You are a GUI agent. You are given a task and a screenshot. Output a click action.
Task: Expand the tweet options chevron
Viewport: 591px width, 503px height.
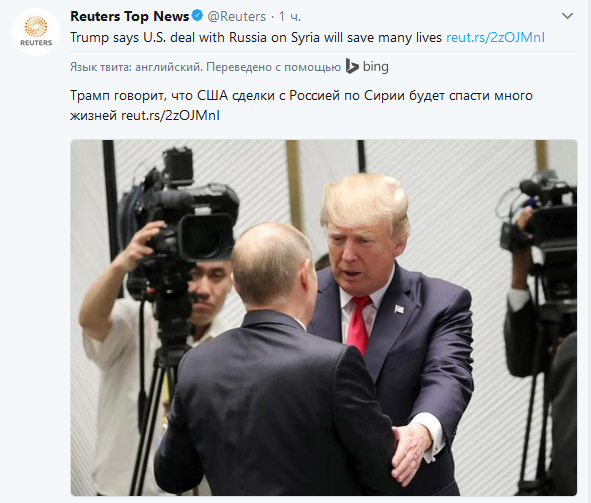[x=568, y=16]
